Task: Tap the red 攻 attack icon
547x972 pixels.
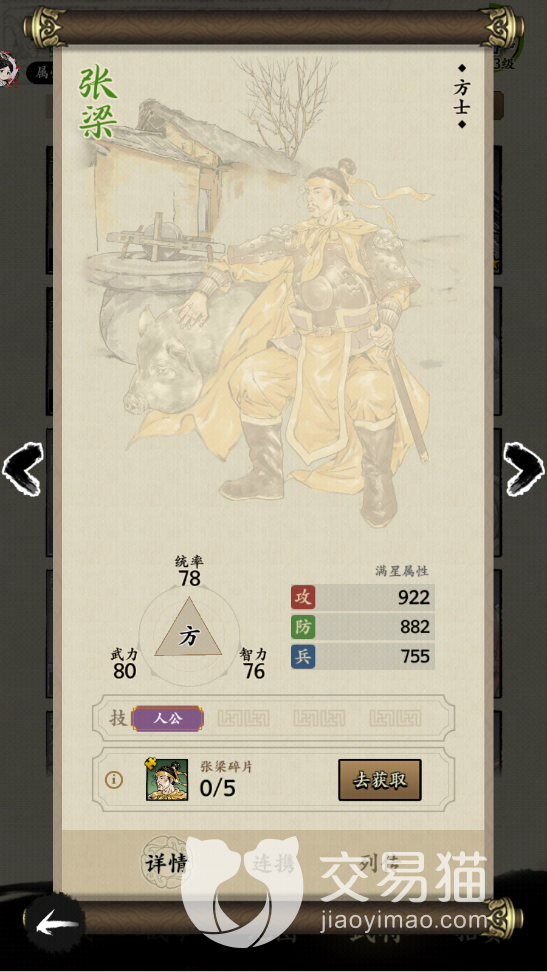Action: (303, 597)
